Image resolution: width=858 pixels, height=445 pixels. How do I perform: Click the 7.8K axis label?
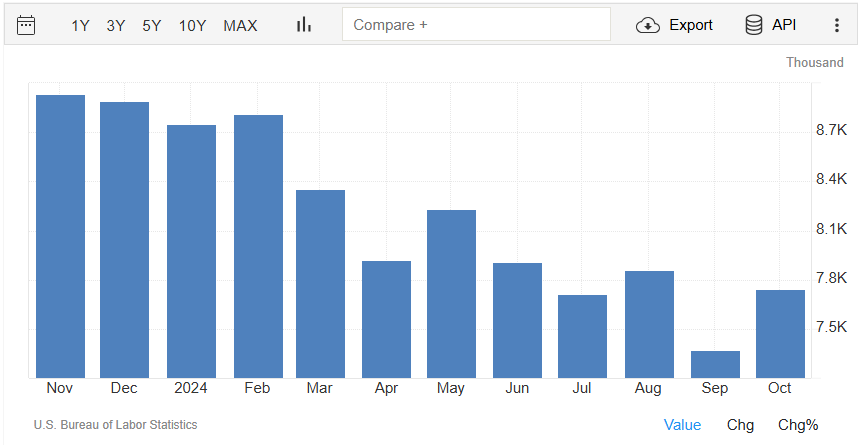(x=831, y=278)
